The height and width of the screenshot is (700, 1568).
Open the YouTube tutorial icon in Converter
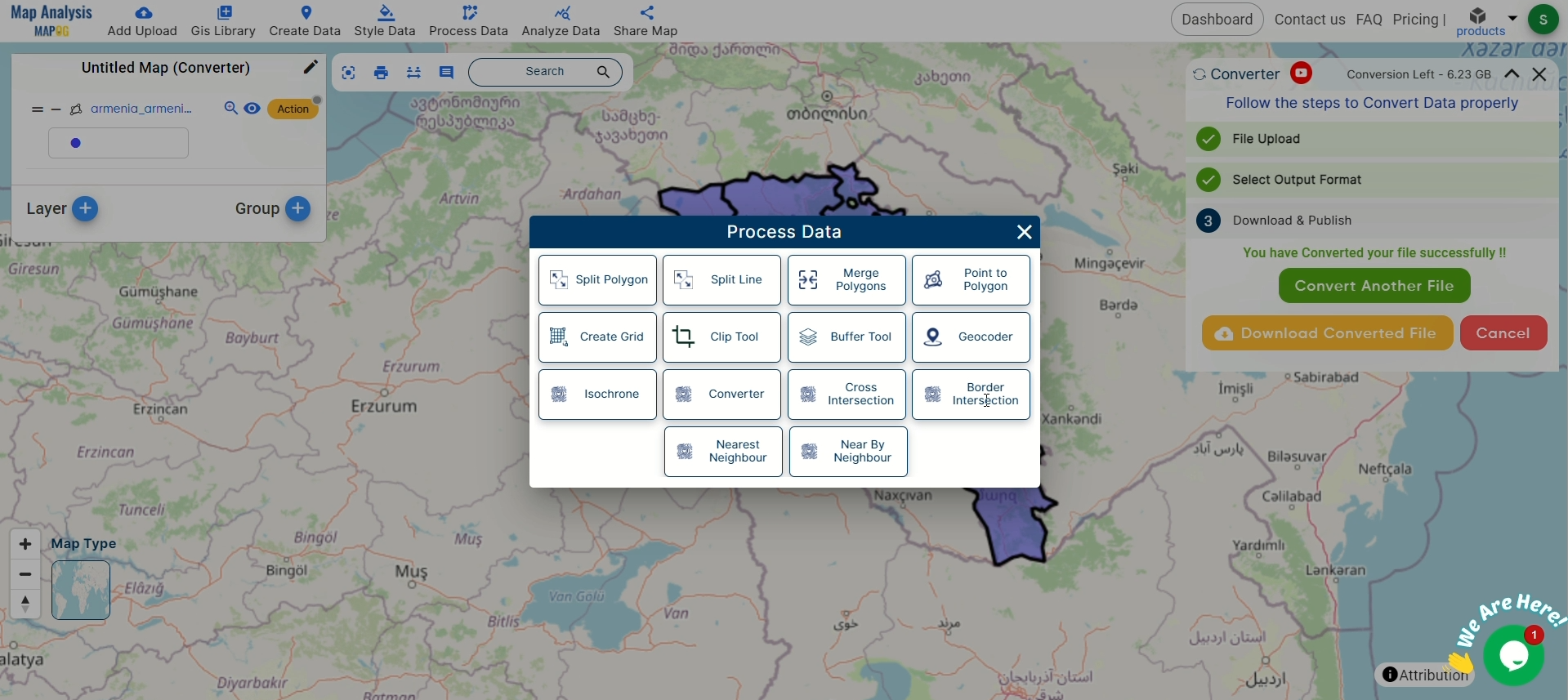1301,74
